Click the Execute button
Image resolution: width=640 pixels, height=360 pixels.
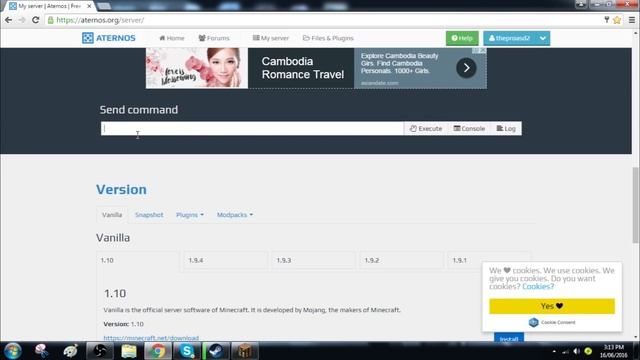426,129
